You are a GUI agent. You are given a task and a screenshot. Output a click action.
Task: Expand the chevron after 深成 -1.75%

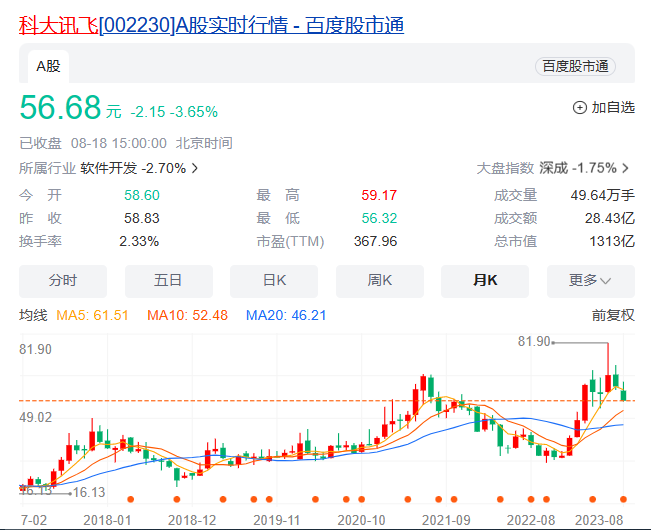coord(625,168)
